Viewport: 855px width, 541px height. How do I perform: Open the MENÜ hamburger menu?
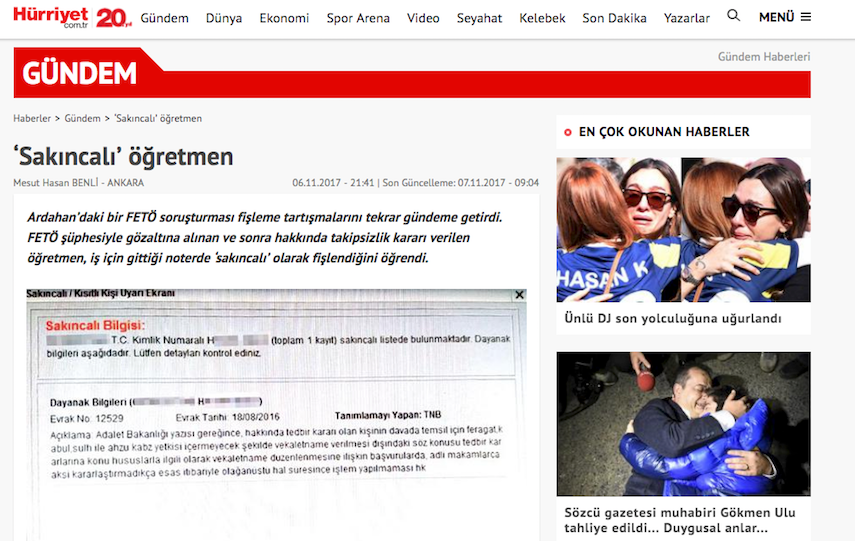(x=785, y=18)
